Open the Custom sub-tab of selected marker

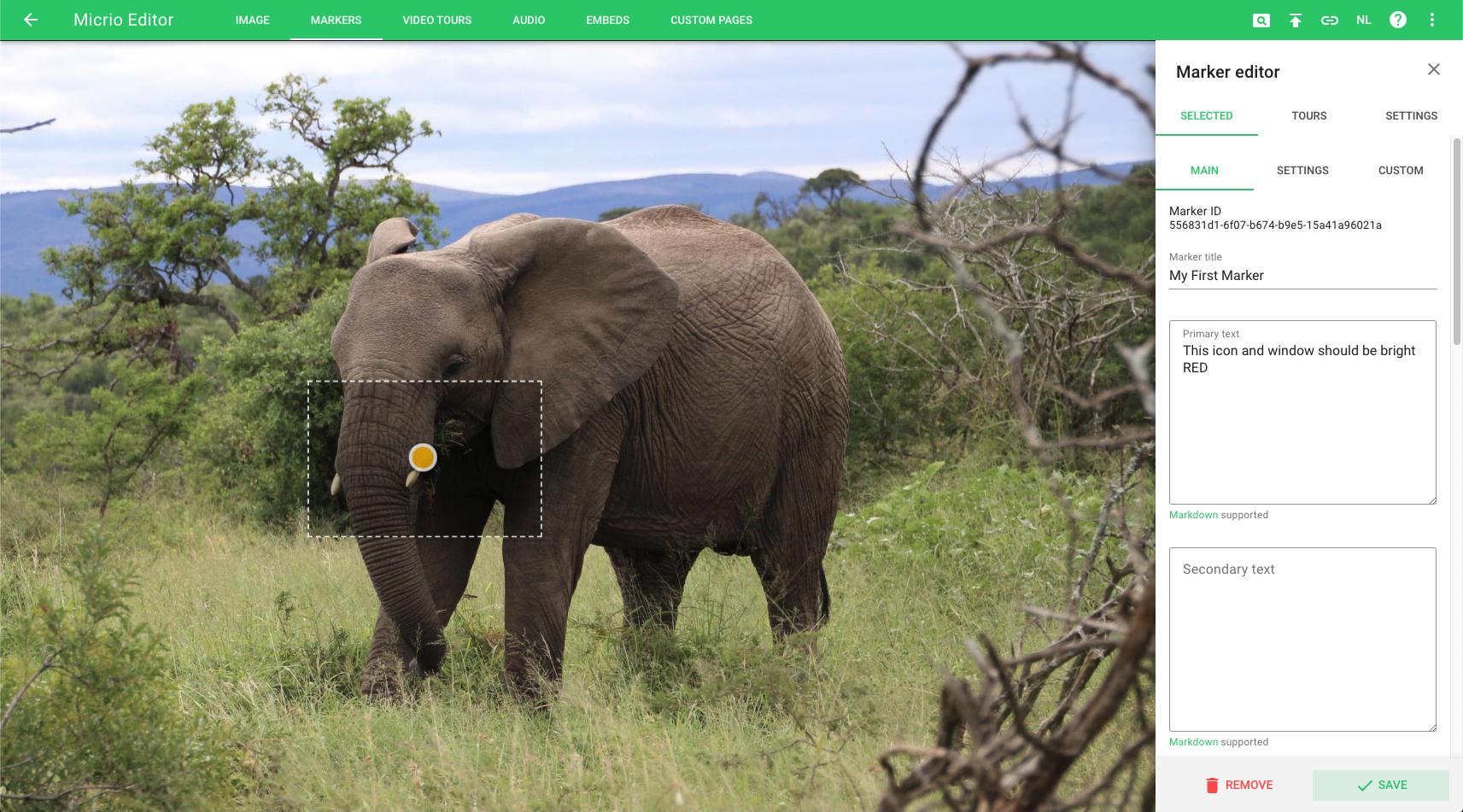tap(1400, 170)
